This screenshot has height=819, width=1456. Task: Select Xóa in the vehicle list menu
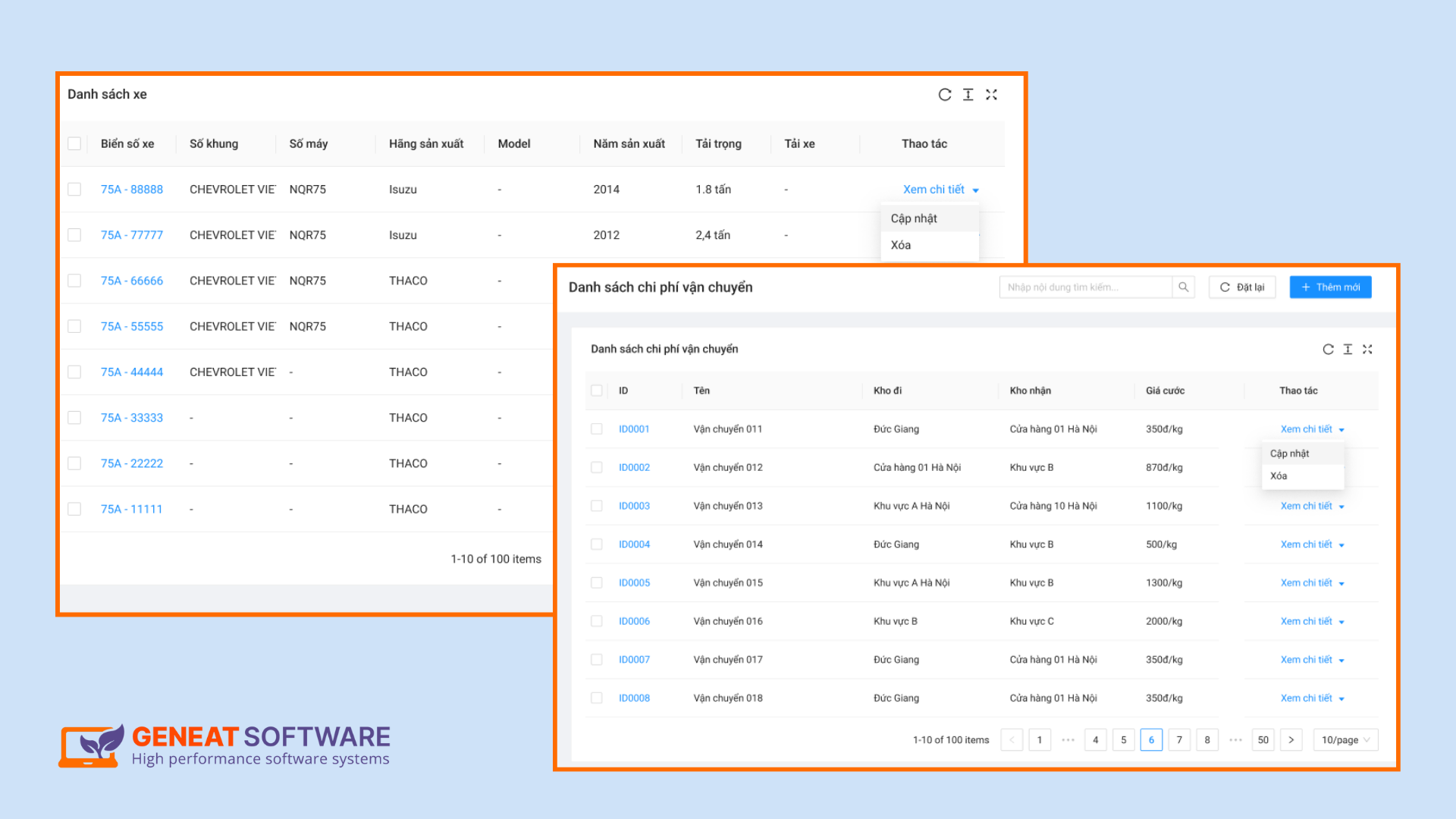(x=901, y=245)
